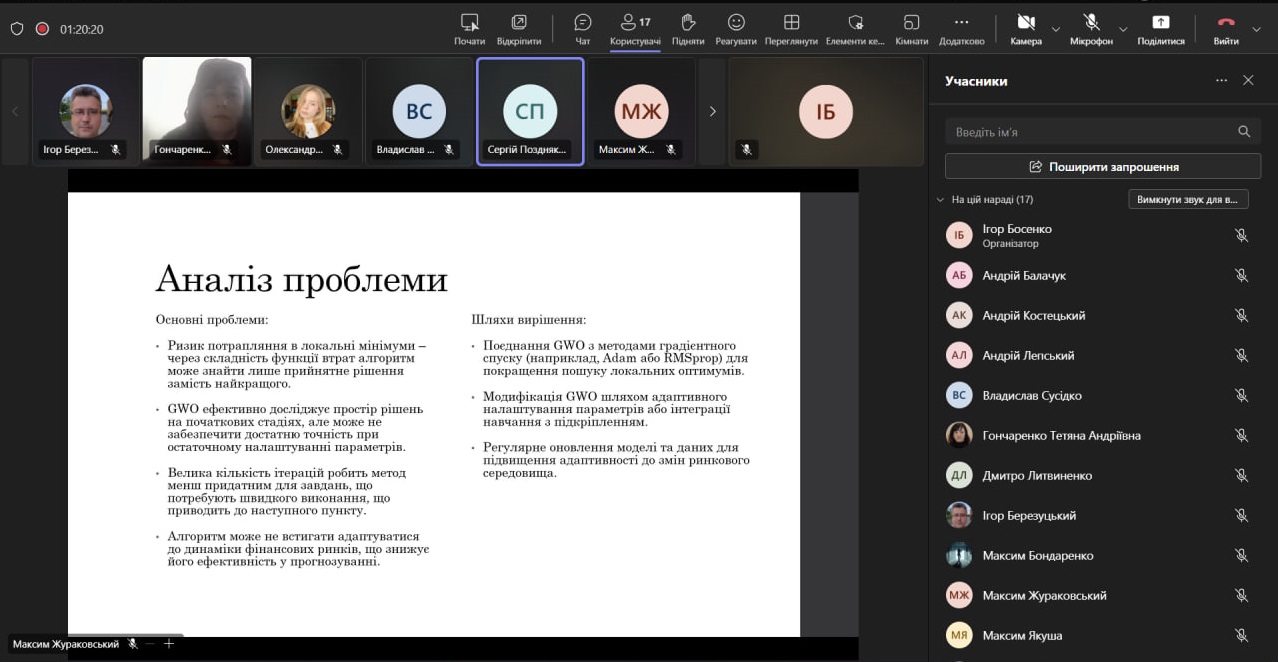Viewport: 1278px width, 662px height.
Task: Open the Microphone options dropdown arrow
Action: pos(1123,29)
